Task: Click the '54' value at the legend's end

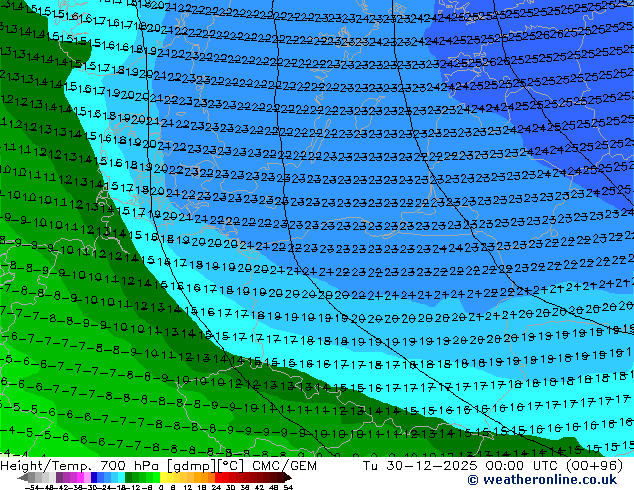Action: pyautogui.click(x=288, y=487)
